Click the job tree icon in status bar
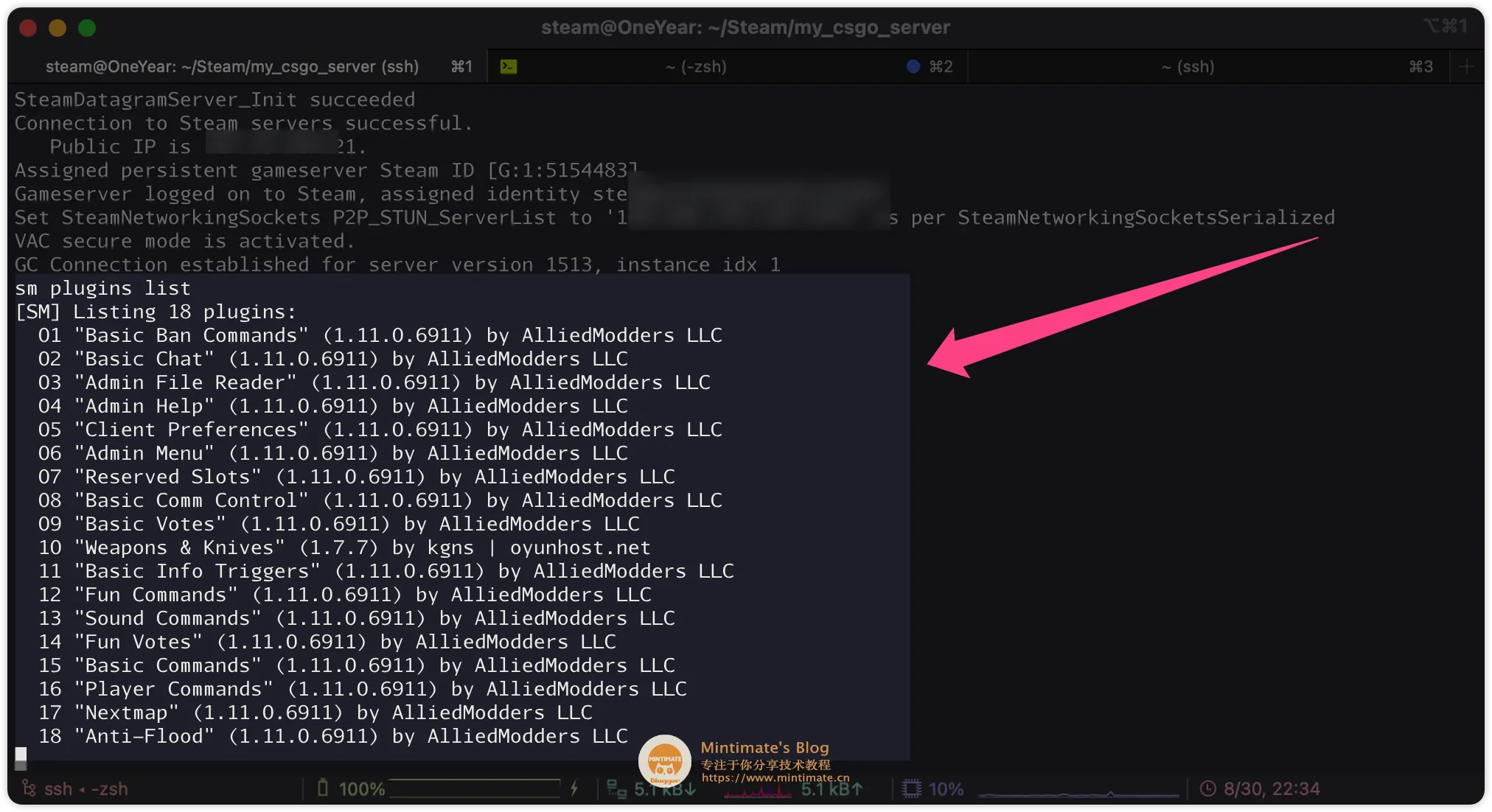1492x812 pixels. pos(28,788)
